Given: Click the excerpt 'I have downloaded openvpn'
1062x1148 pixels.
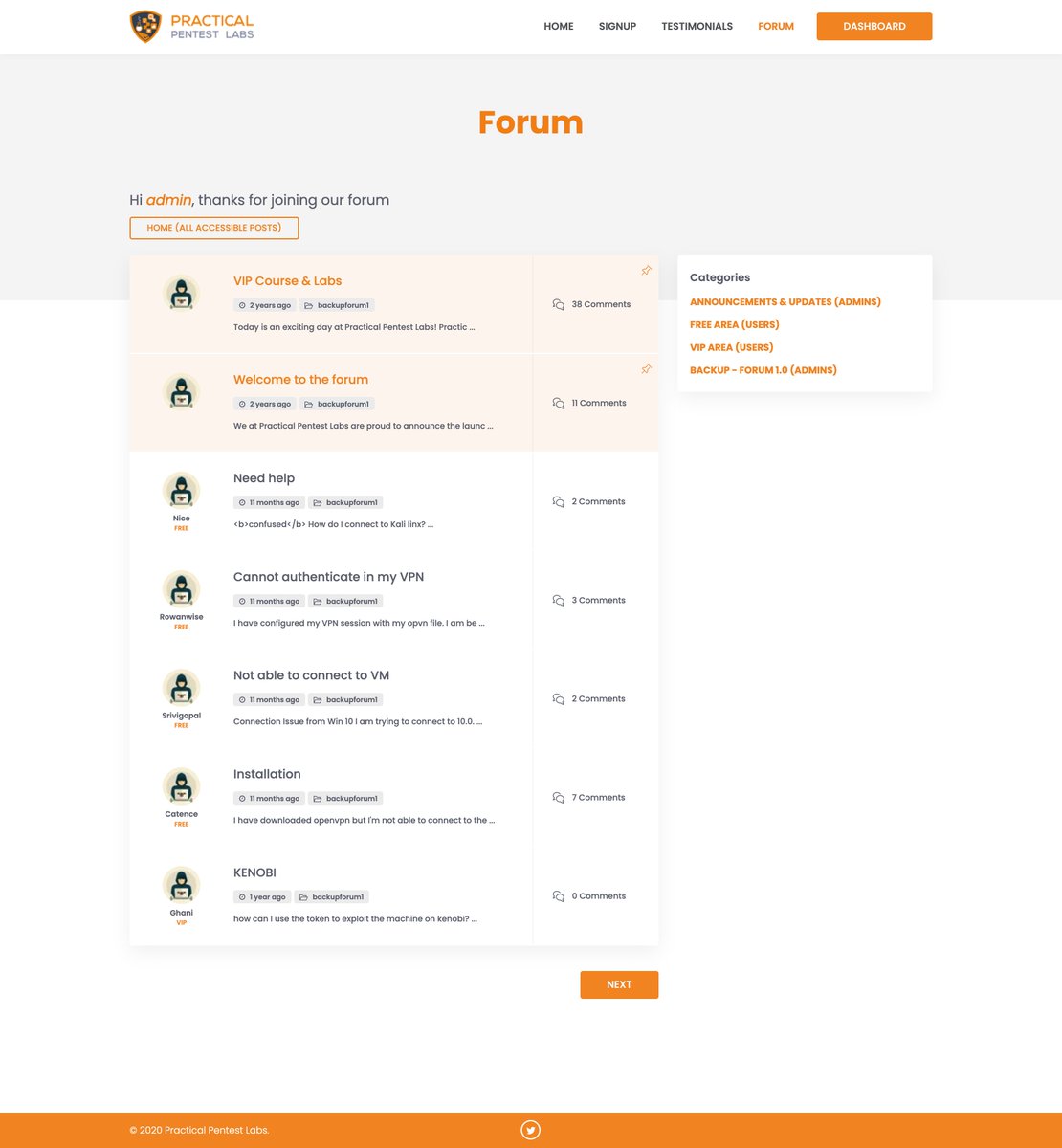Looking at the screenshot, I should [364, 820].
